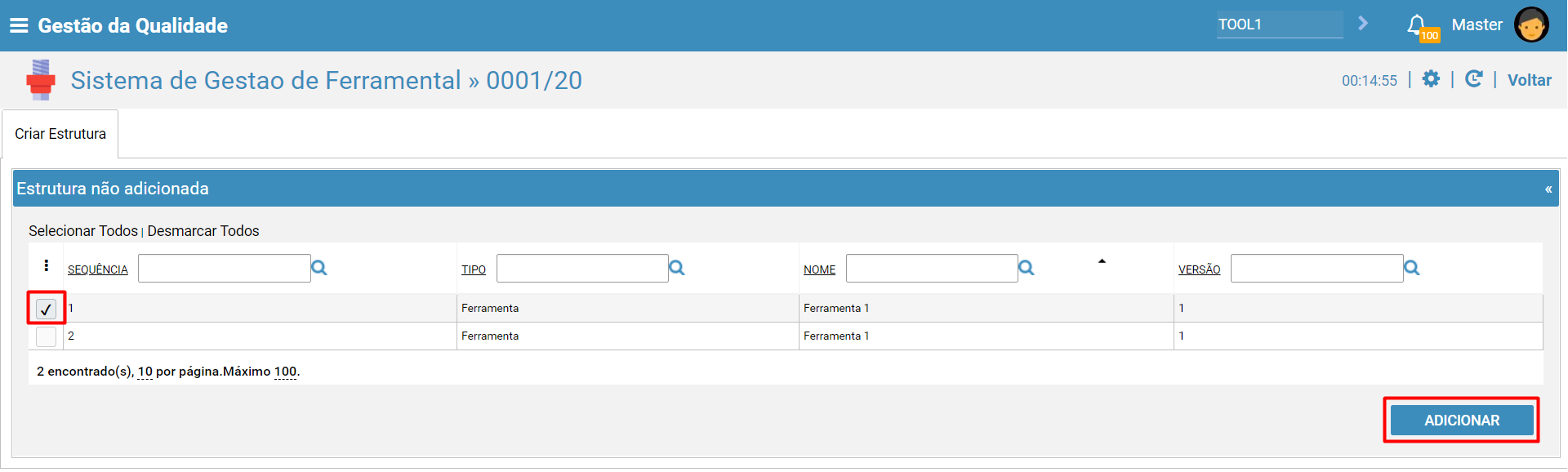Collapse the Estrutura não adicionada panel

click(x=1548, y=189)
